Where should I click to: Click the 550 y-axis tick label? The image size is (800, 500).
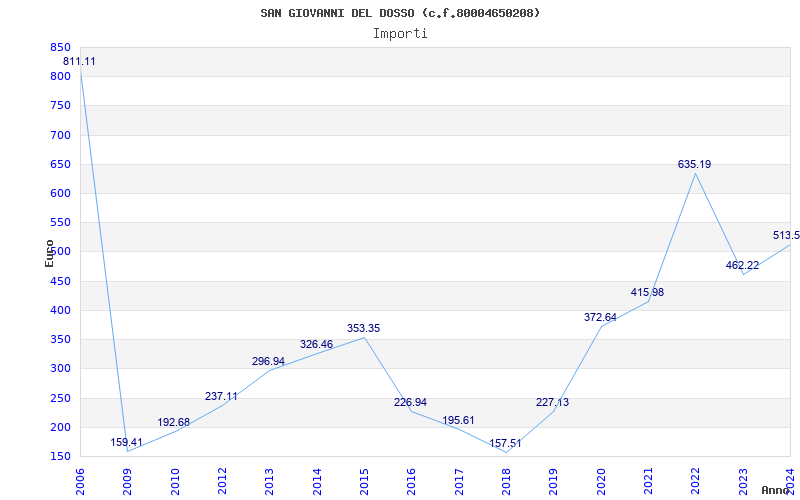point(60,222)
